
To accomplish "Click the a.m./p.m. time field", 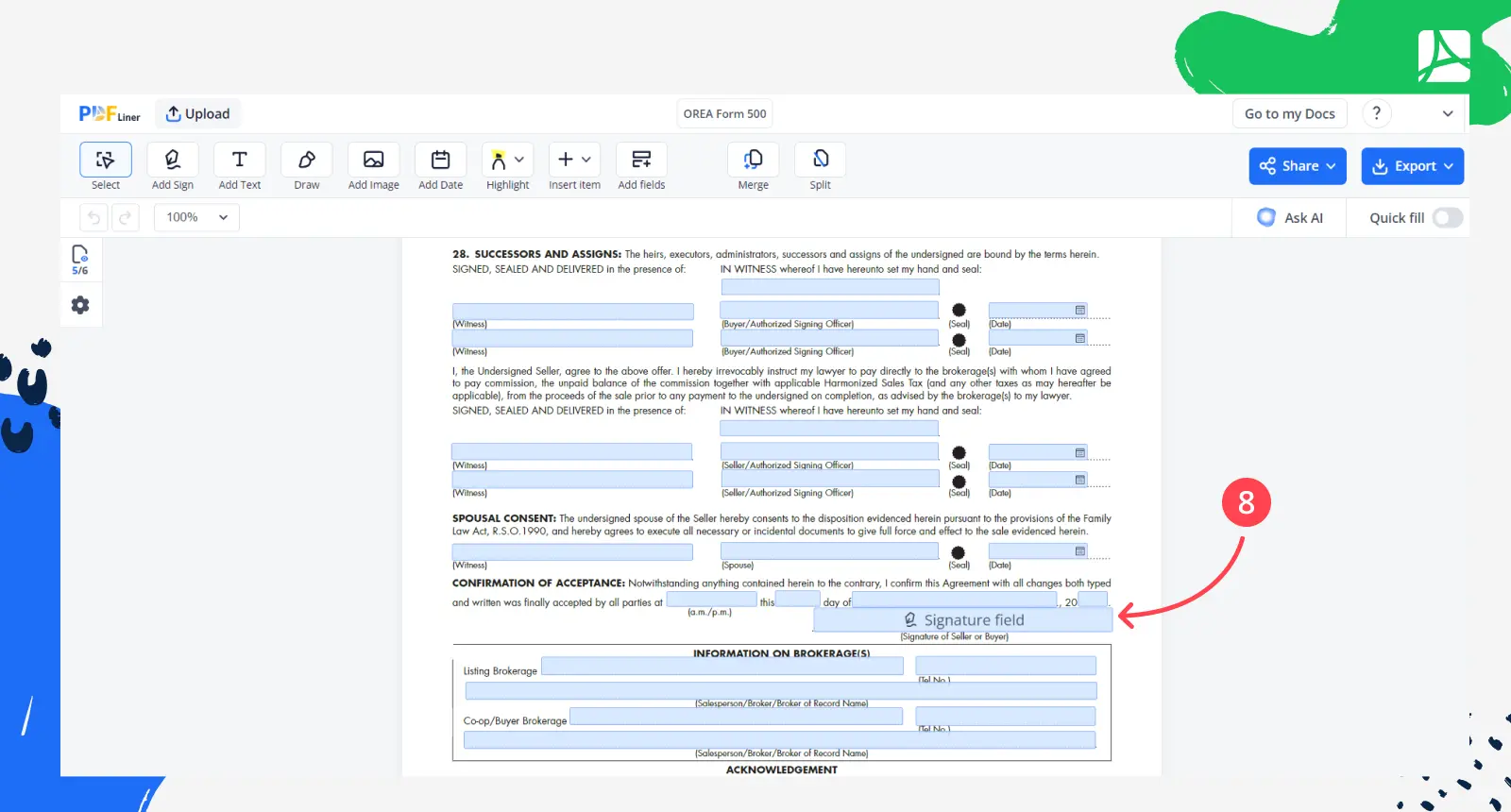I will 711,600.
